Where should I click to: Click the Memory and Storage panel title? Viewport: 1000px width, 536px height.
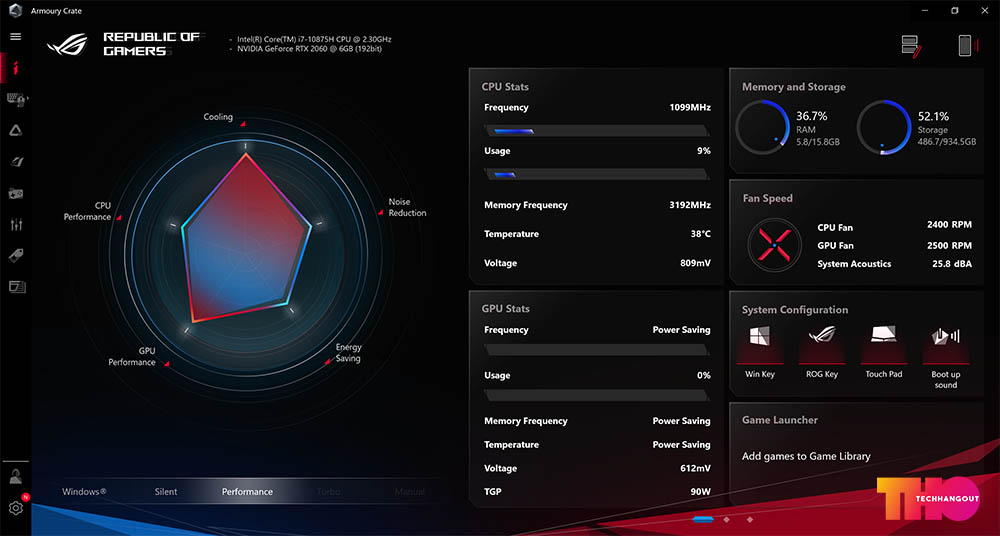click(x=793, y=87)
